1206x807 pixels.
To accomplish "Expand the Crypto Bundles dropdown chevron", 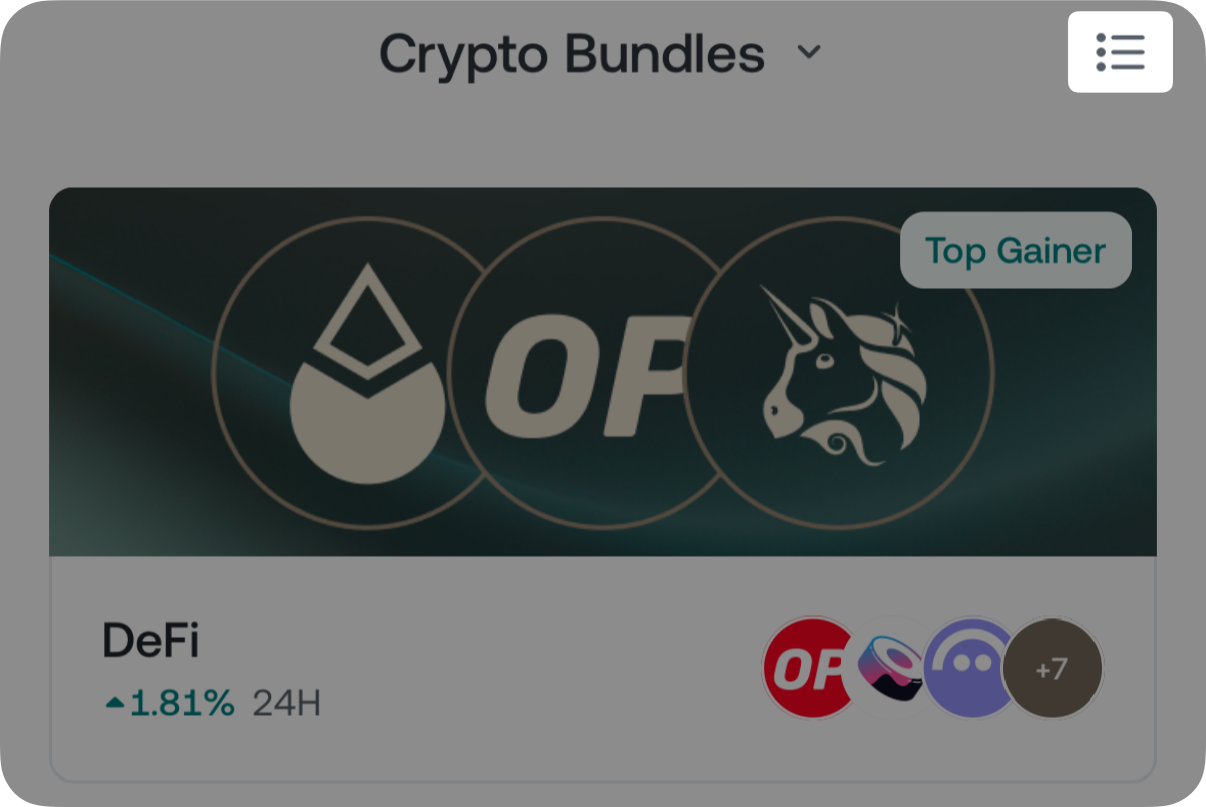I will pyautogui.click(x=809, y=53).
